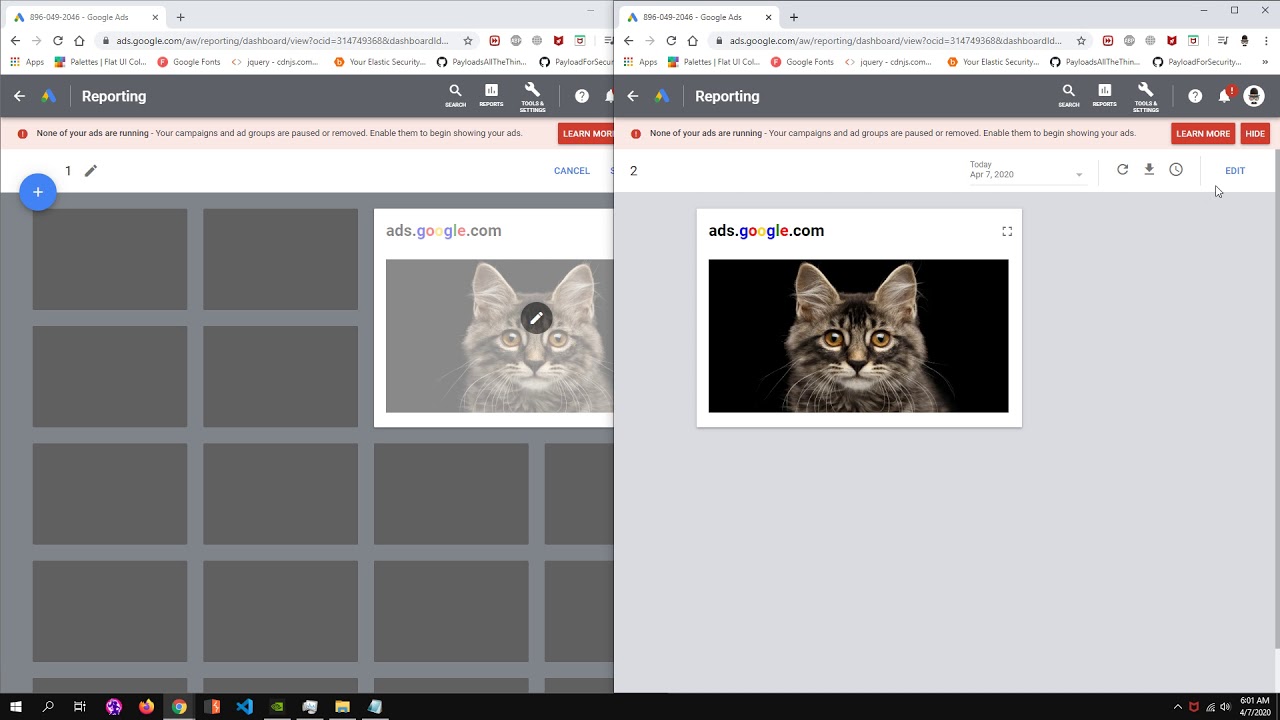This screenshot has width=1280, height=720.
Task: Click help question mark in left window
Action: tap(582, 96)
